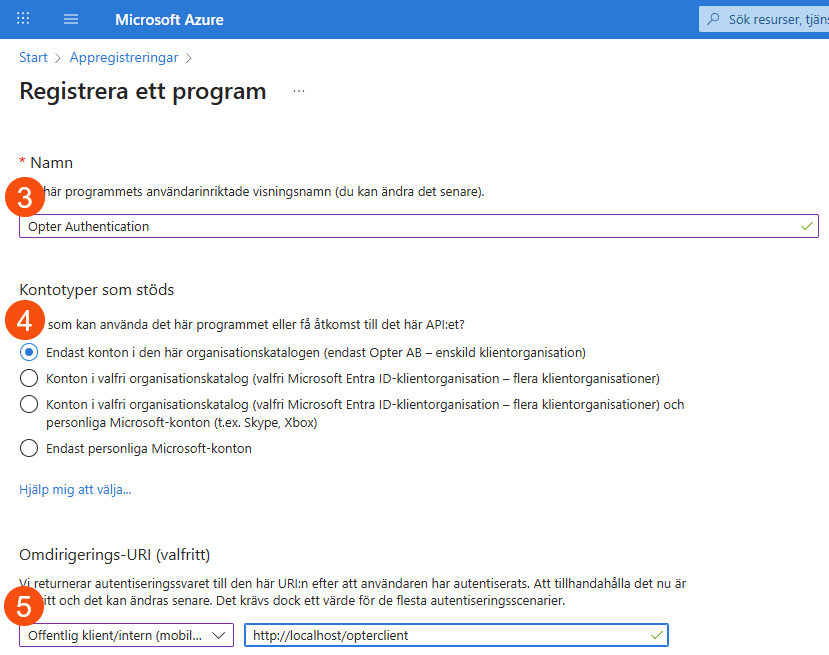Open the hamburger portal menu
The image size is (829, 655).
tap(71, 19)
